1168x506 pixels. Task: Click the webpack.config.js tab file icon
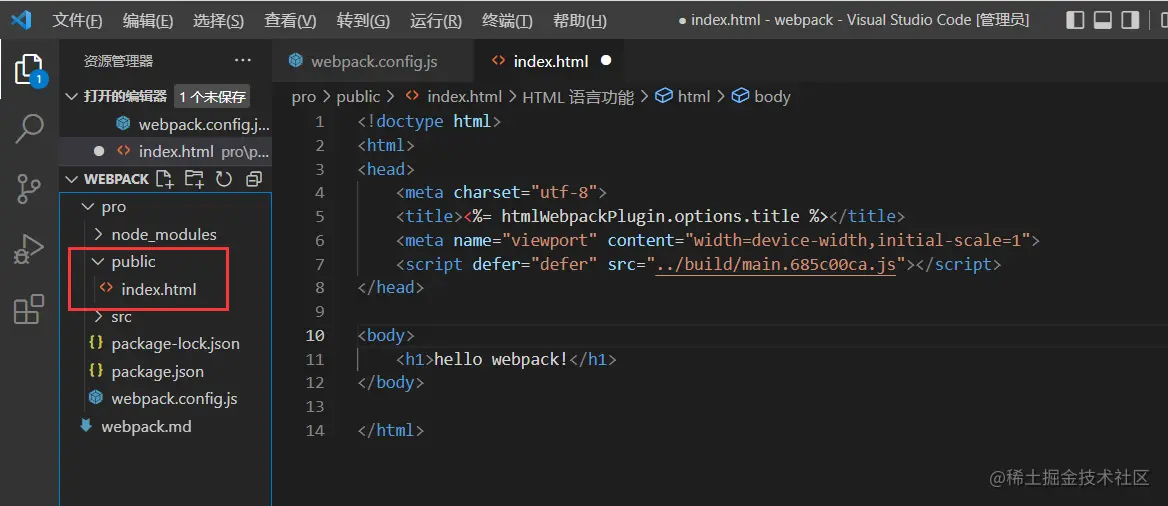click(296, 60)
